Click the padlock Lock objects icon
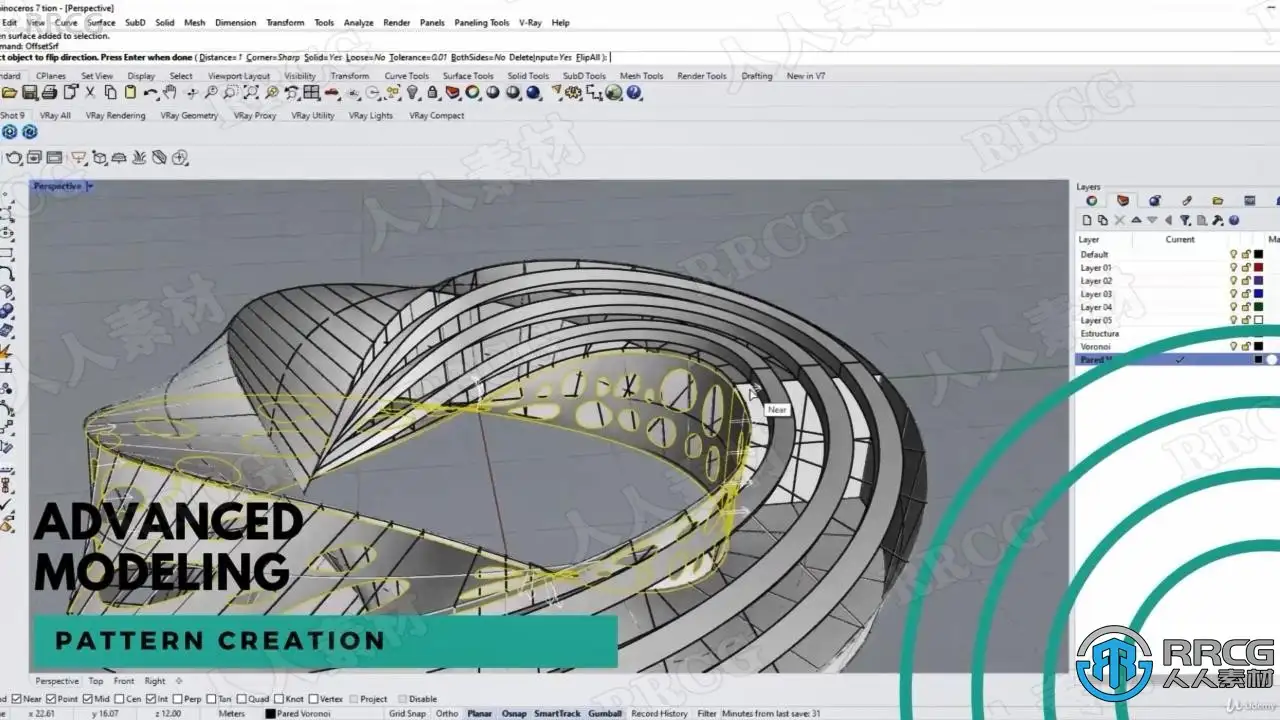 point(432,92)
